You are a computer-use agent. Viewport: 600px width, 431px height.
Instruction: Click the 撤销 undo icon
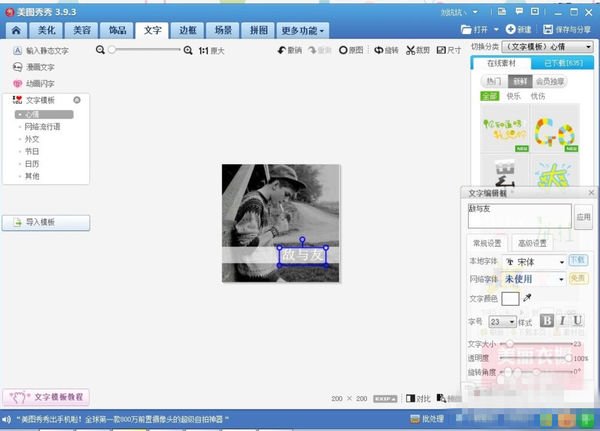coord(282,50)
